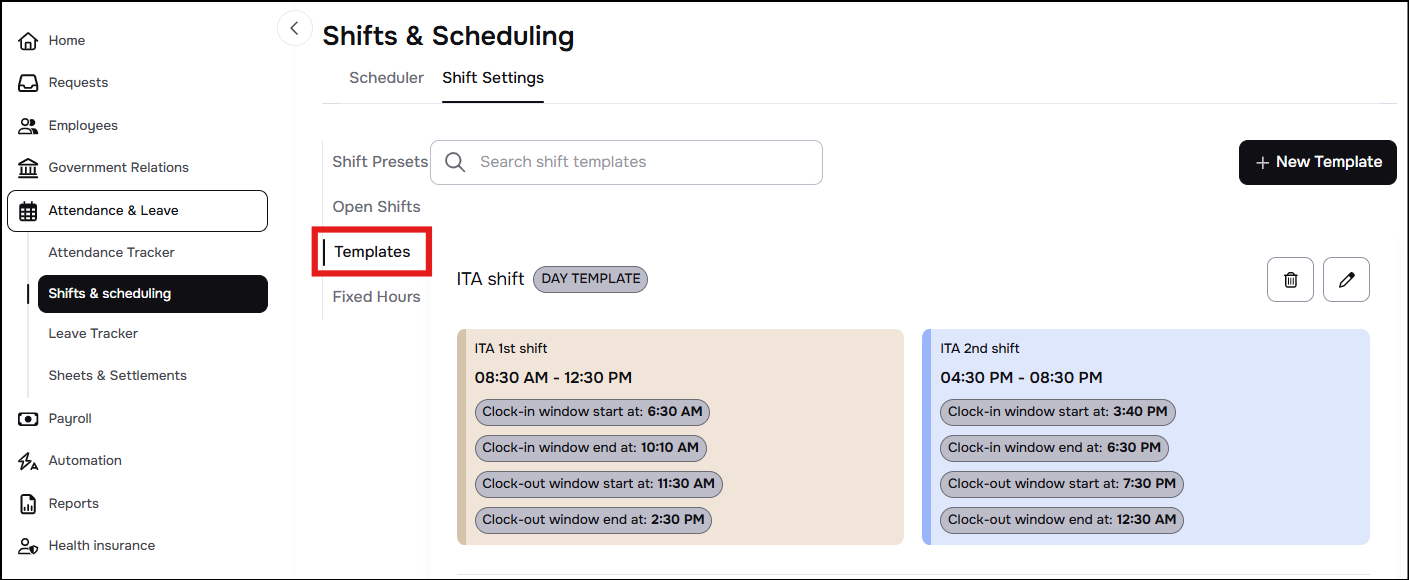Open the Fixed Hours section
Image resolution: width=1409 pixels, height=580 pixels.
[x=376, y=297]
